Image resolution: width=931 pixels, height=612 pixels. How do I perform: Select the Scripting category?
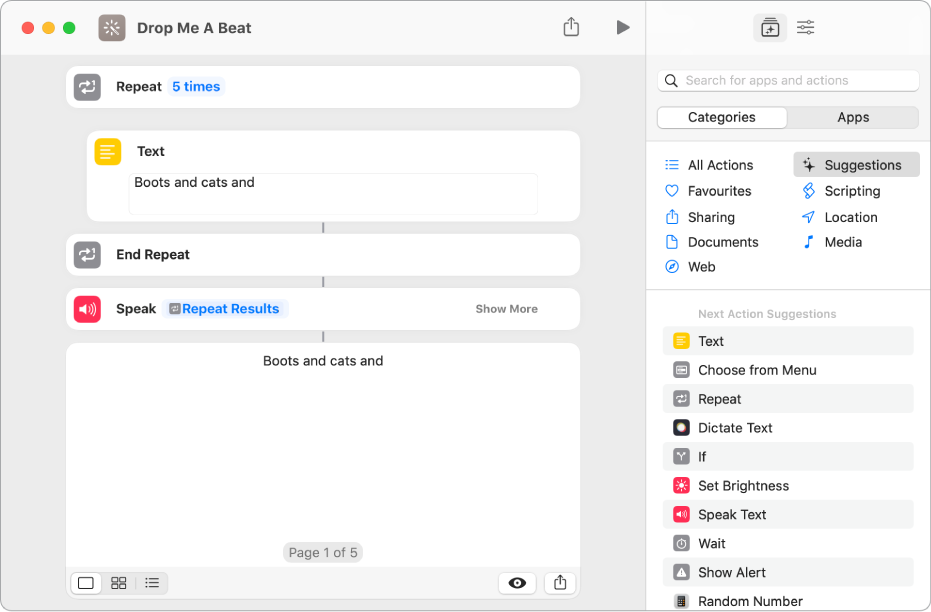tap(849, 191)
